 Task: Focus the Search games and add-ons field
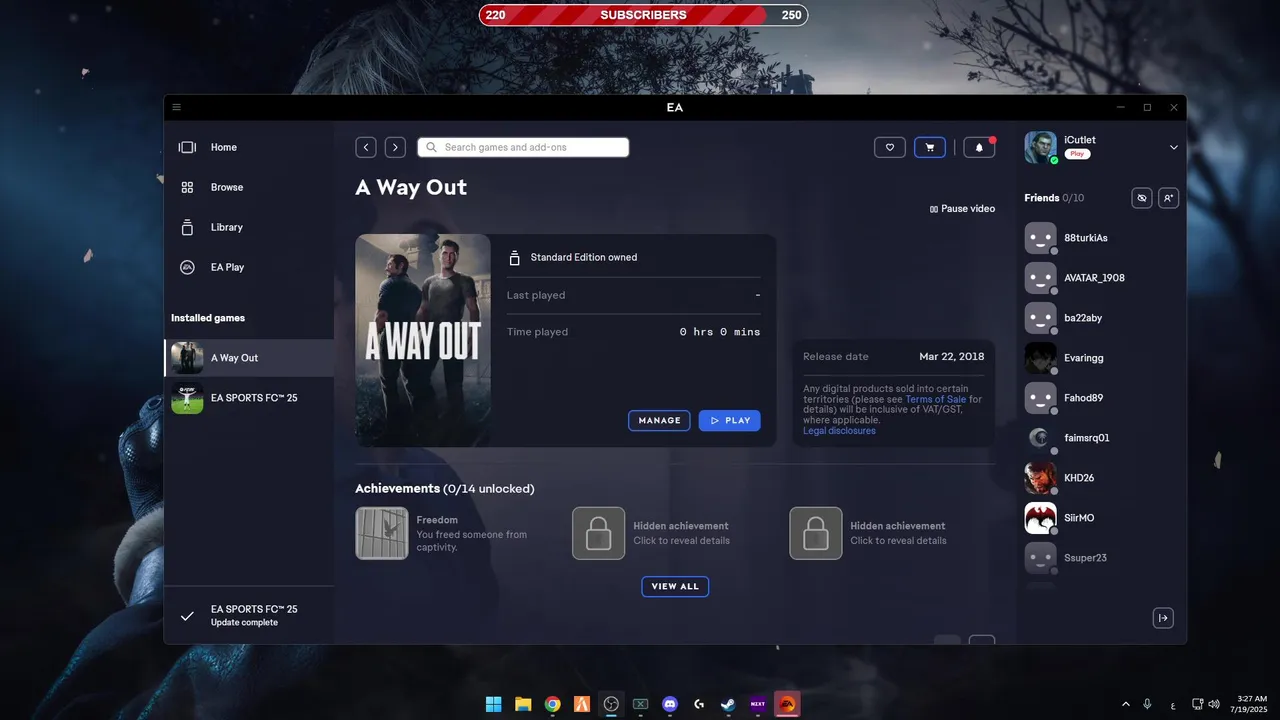pos(523,147)
